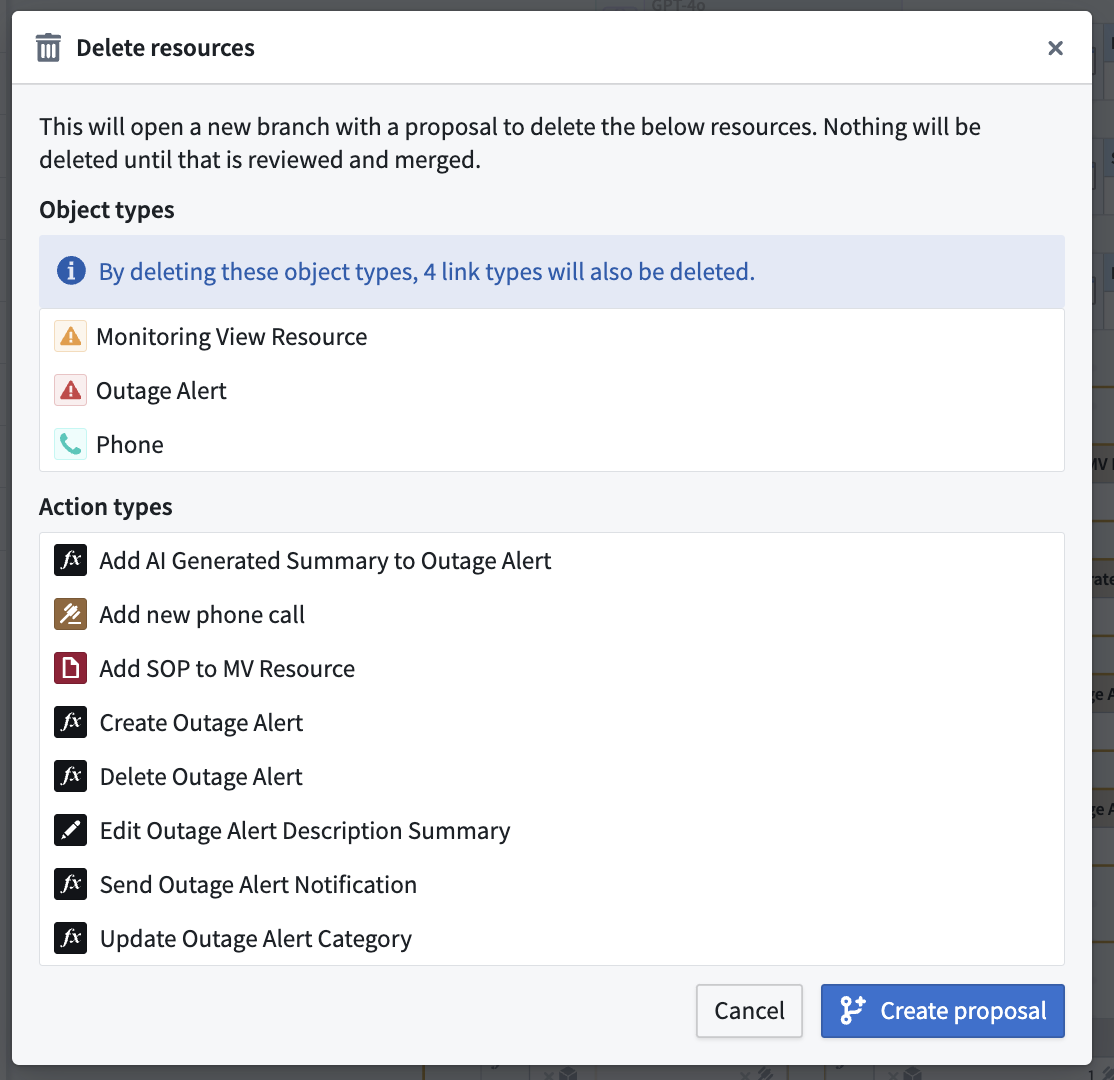Click the yellow warning icon beside Monitoring View Resource

coord(68,336)
